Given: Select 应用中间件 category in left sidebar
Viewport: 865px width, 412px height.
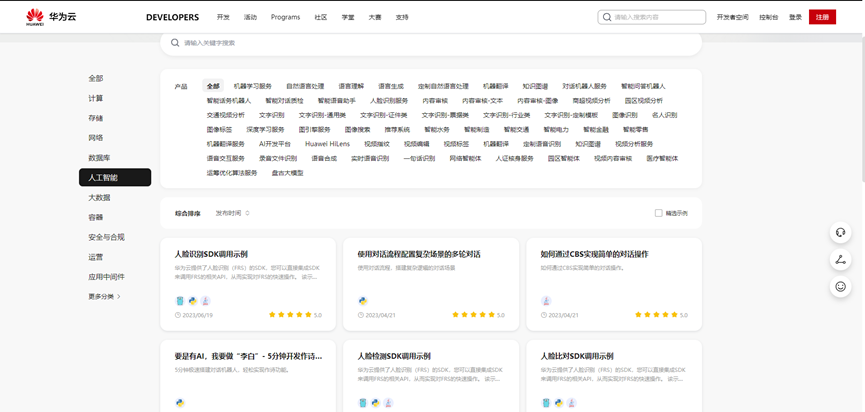Looking at the screenshot, I should coord(106,277).
